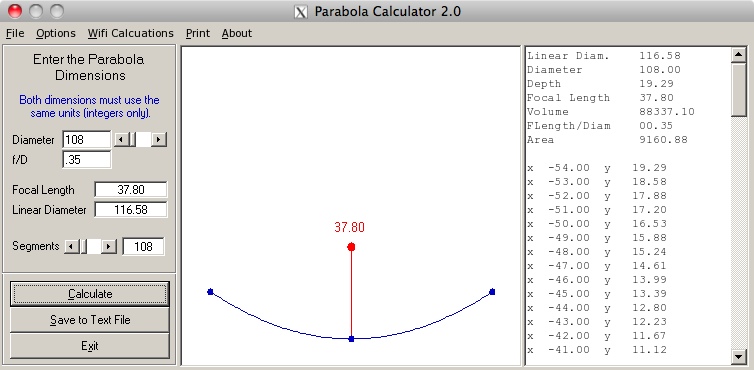
Task: Select the Depth 19.29 result row
Action: 601,84
